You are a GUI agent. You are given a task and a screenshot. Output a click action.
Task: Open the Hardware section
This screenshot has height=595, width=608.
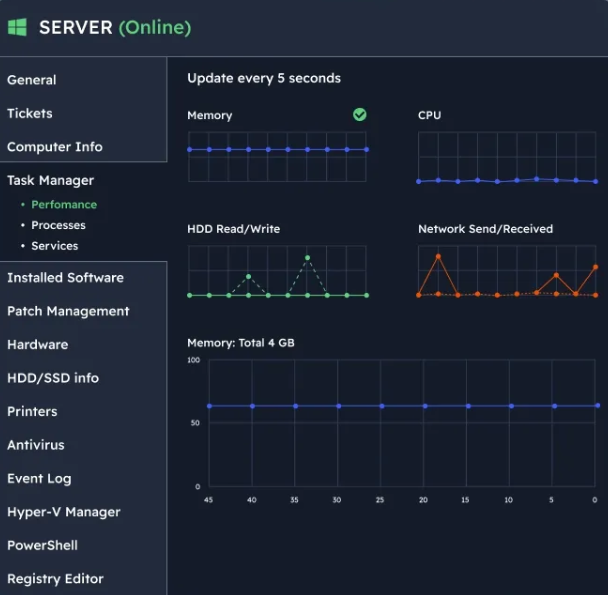point(38,344)
